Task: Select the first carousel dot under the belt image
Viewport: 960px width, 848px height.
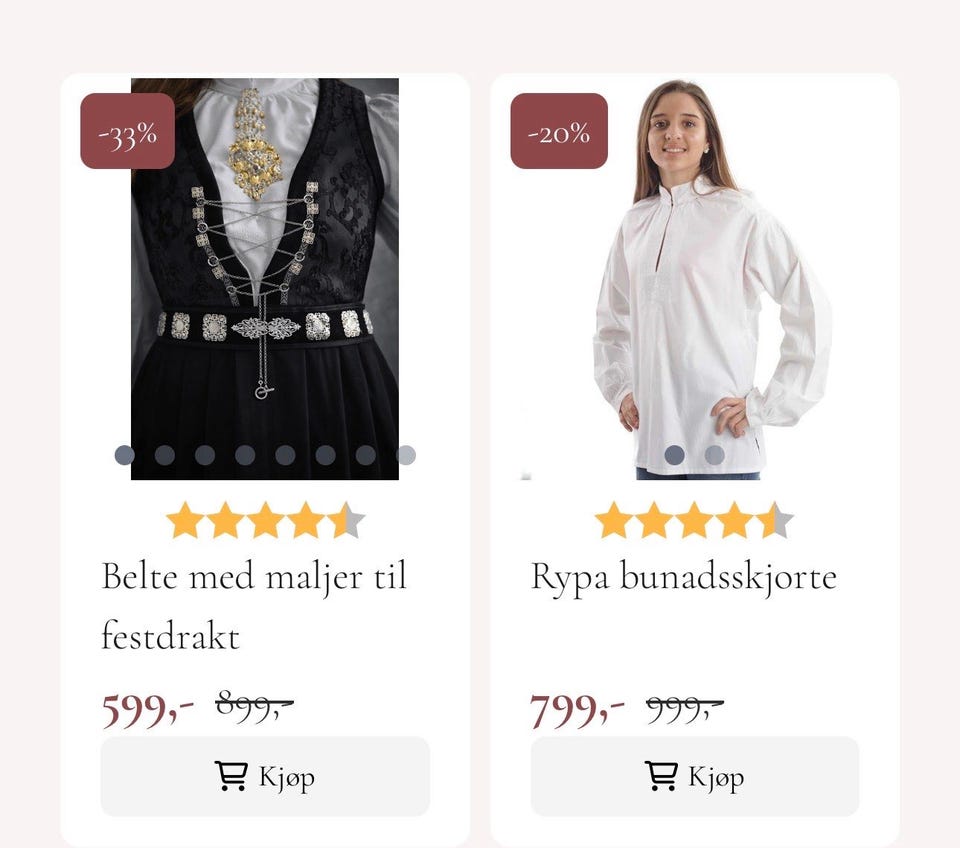Action: 122,455
